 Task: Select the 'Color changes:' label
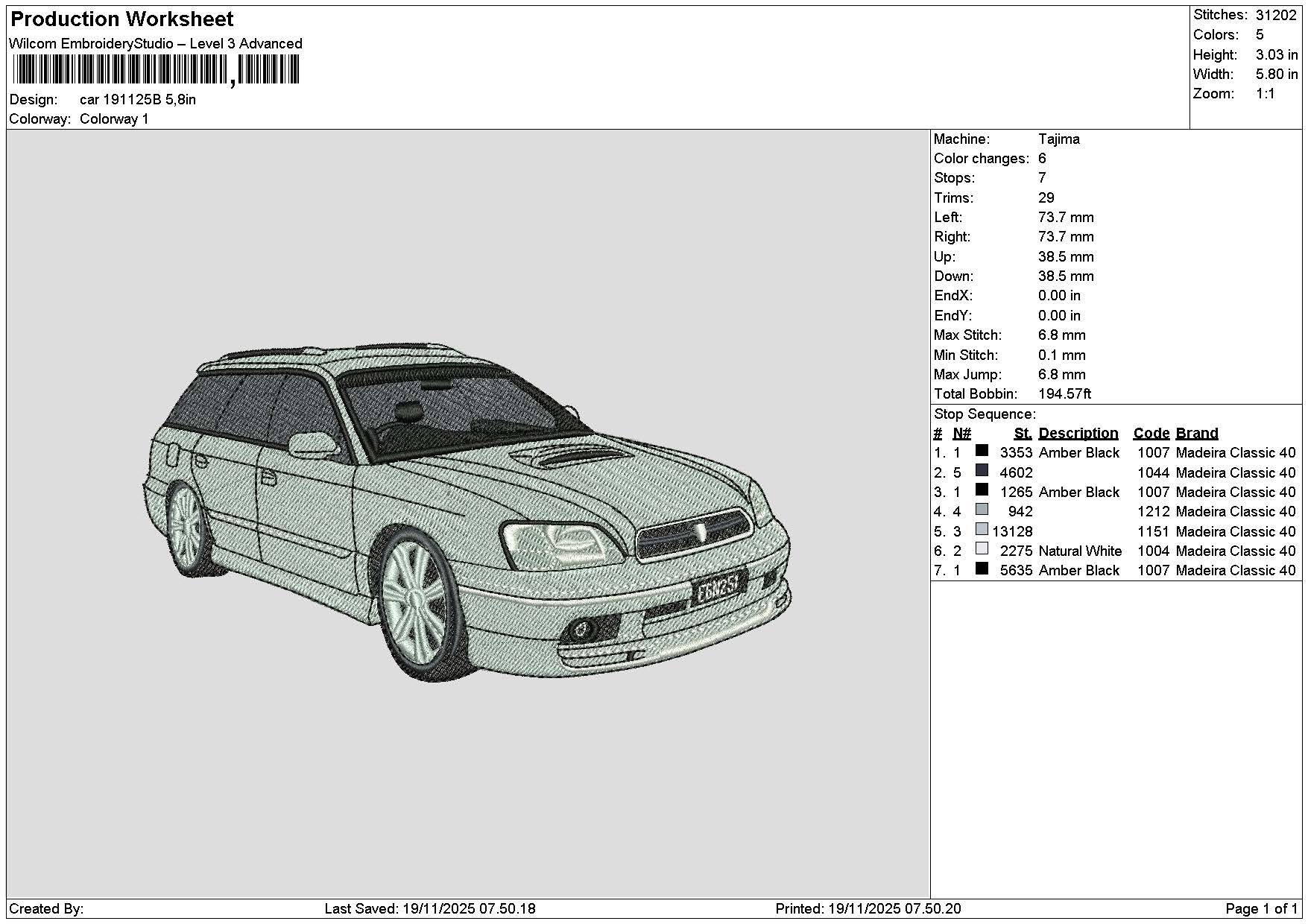click(x=982, y=159)
